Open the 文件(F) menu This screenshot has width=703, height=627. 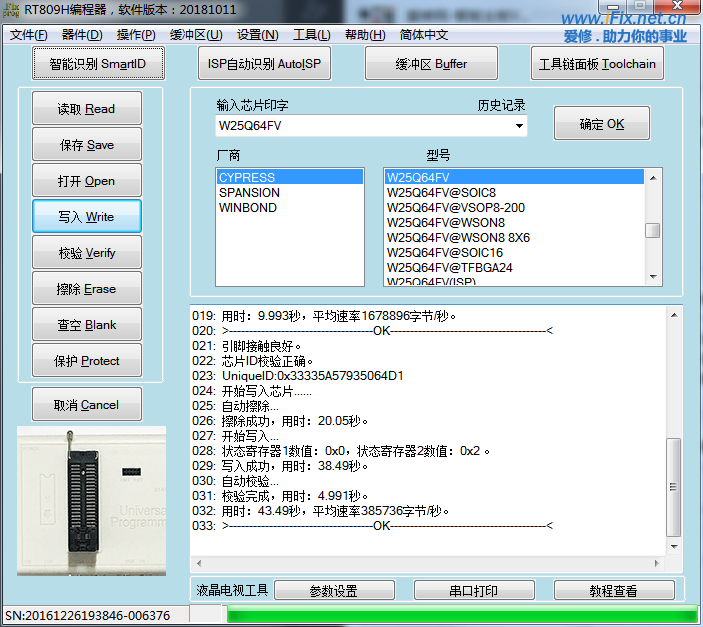[x=29, y=35]
